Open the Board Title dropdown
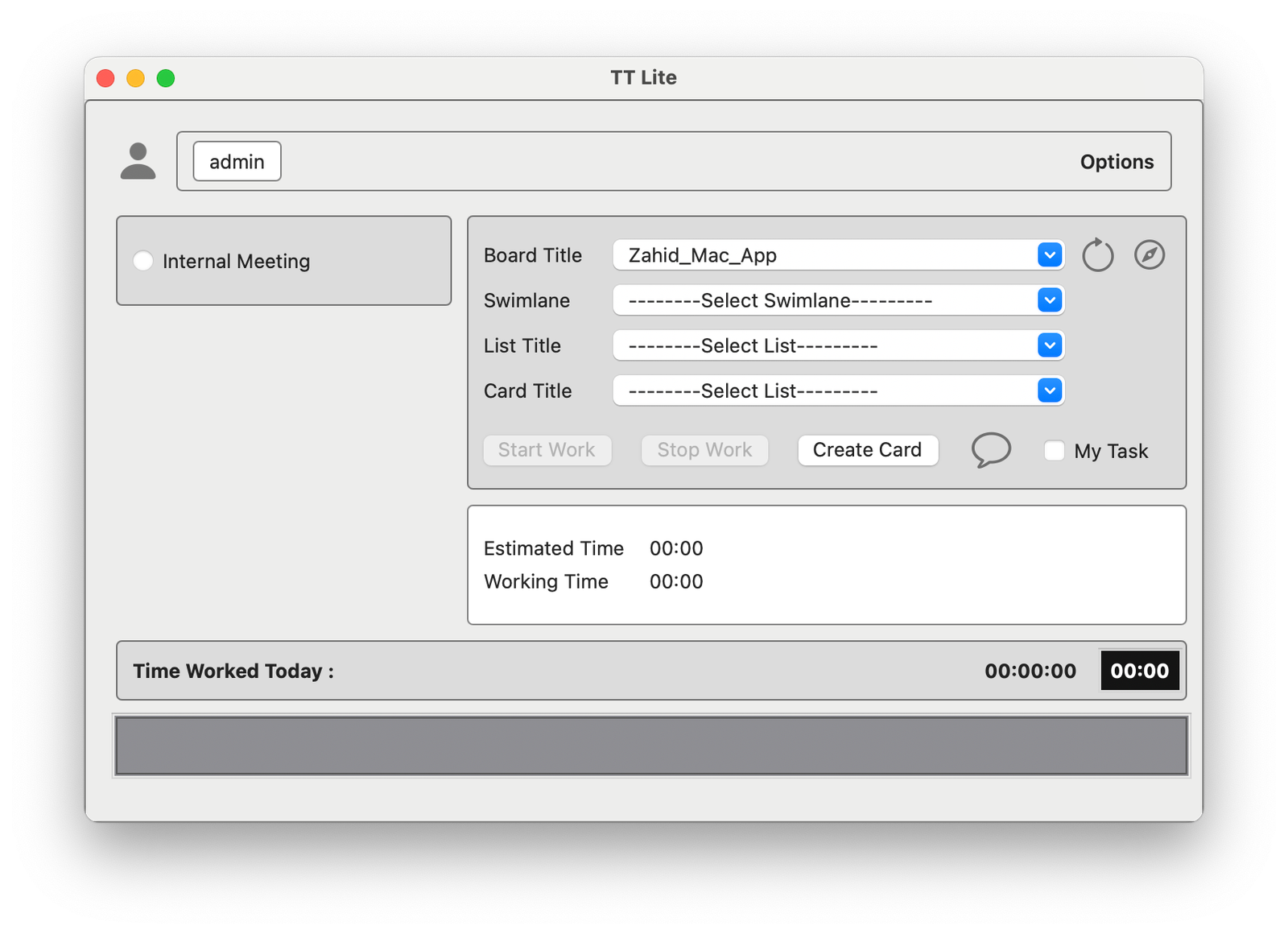This screenshot has width=1288, height=934. tap(1049, 255)
